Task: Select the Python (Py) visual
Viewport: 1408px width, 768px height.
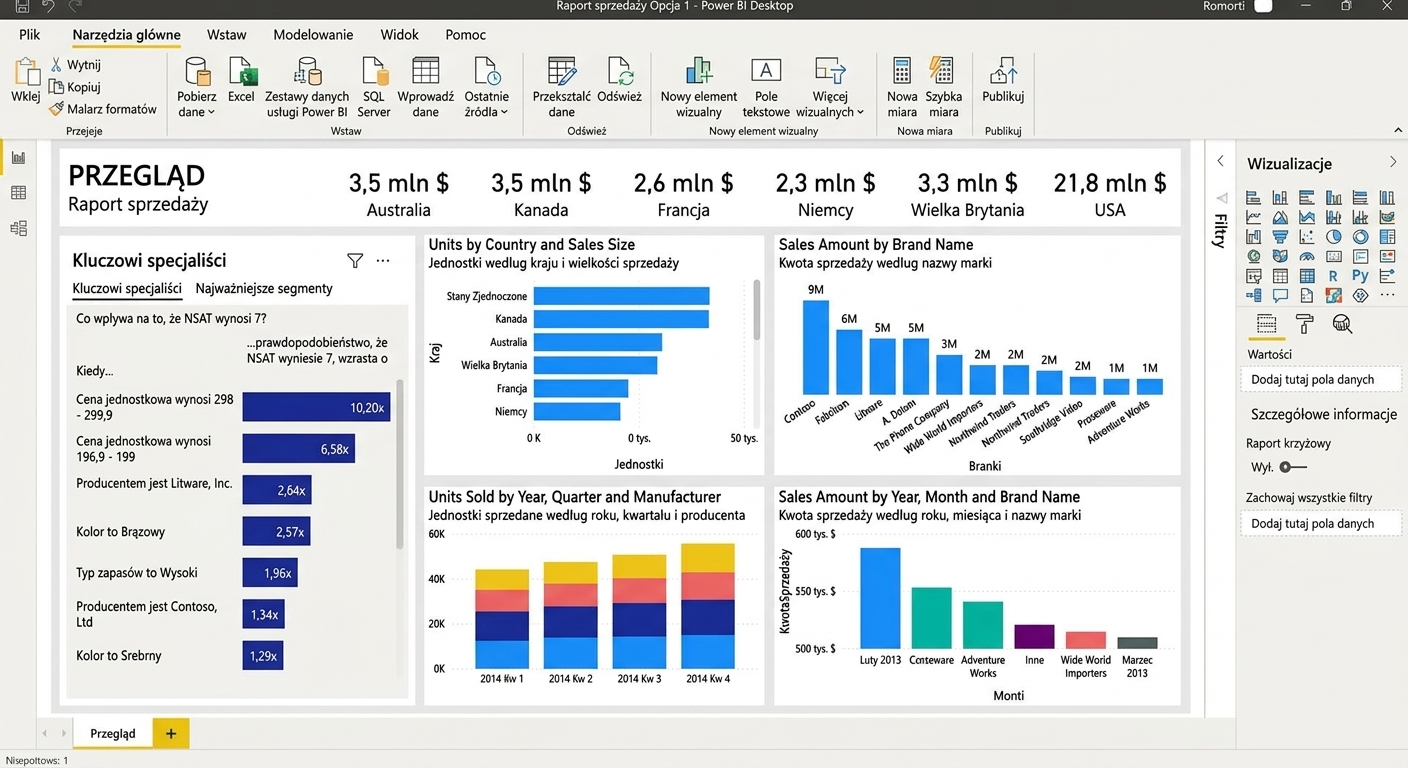Action: click(x=1360, y=276)
